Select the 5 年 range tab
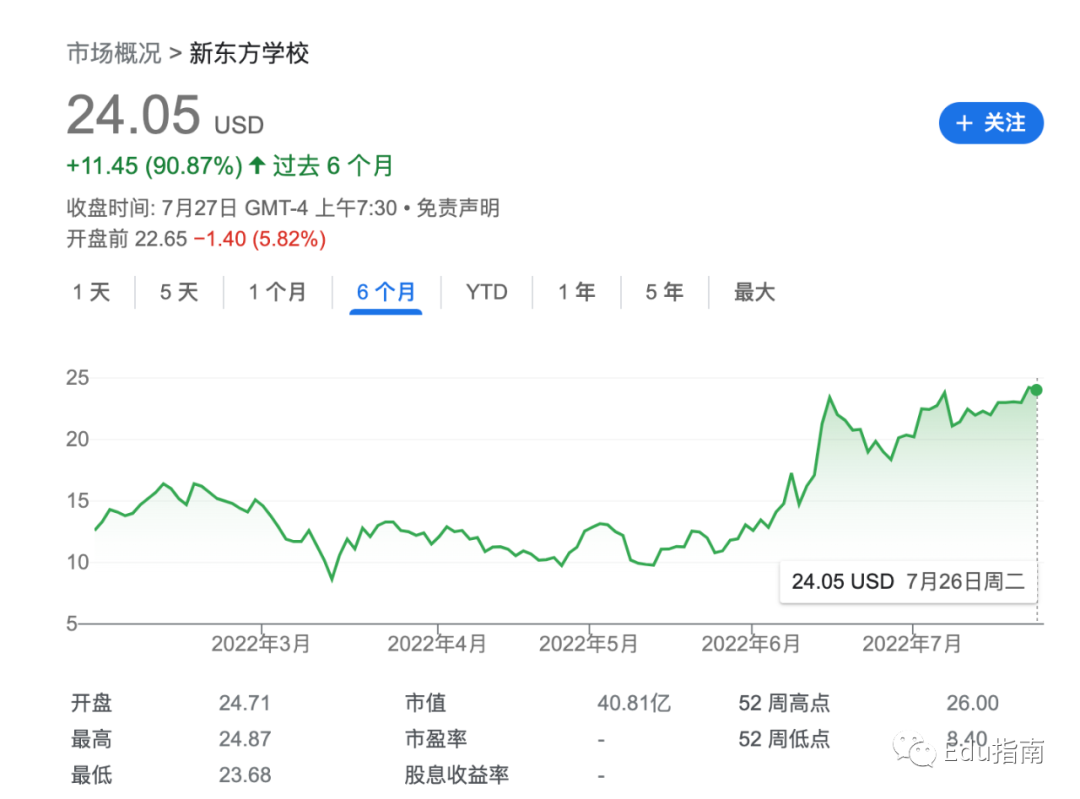This screenshot has height=799, width=1080. coord(664,292)
